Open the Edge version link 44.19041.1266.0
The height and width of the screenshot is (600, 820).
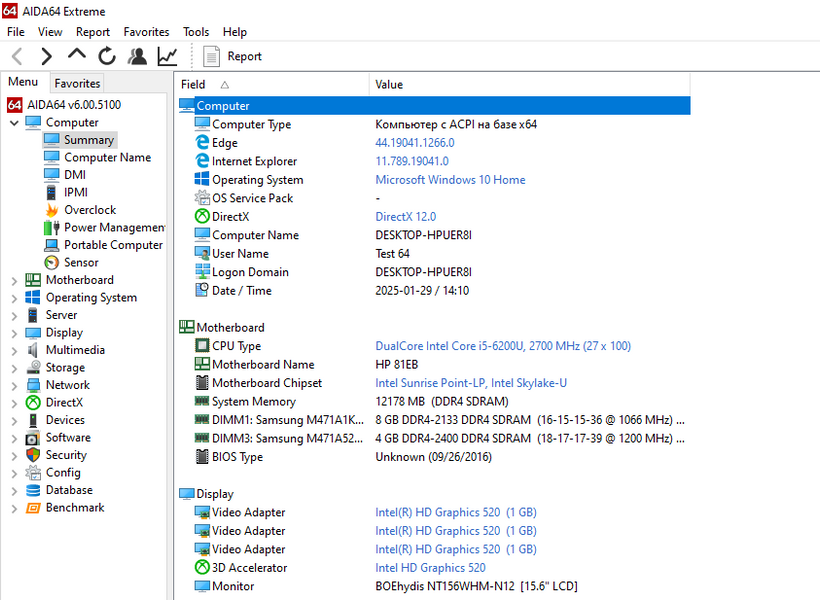(415, 143)
